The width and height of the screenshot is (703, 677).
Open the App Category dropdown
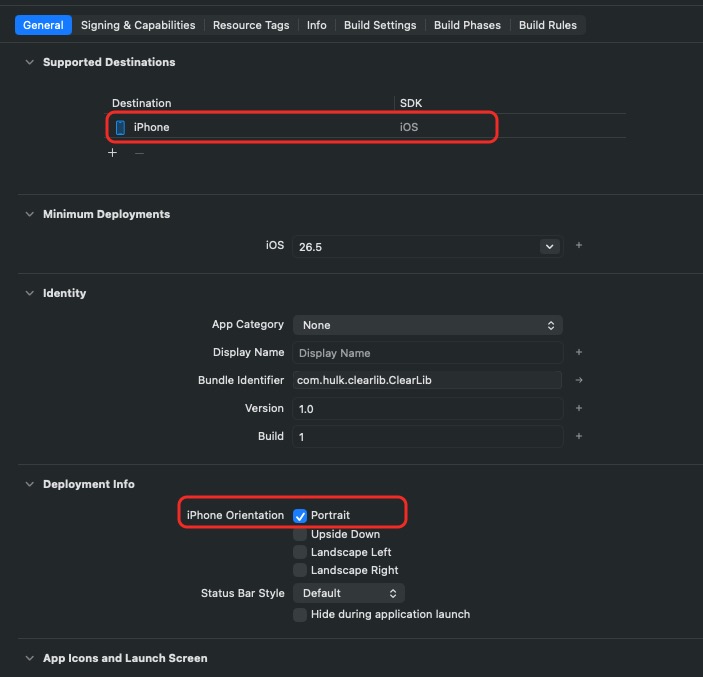(x=428, y=325)
